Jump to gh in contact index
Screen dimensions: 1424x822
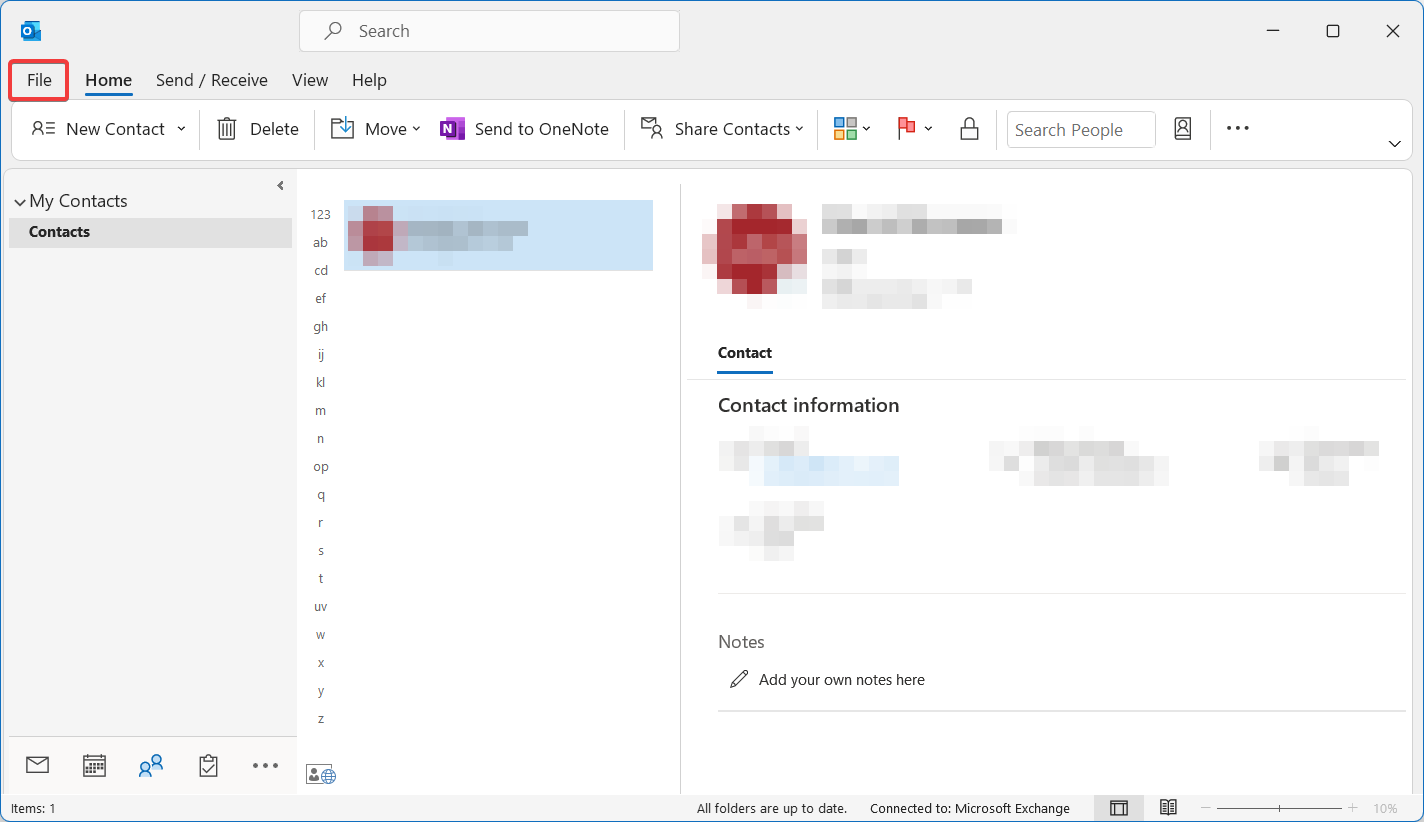tap(320, 327)
